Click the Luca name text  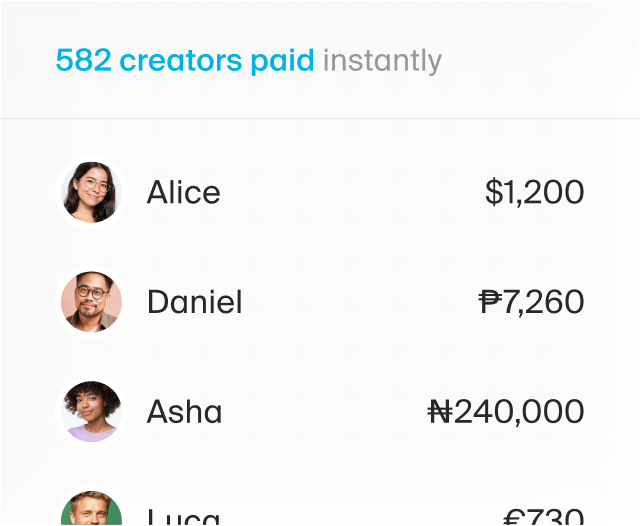[x=183, y=518]
